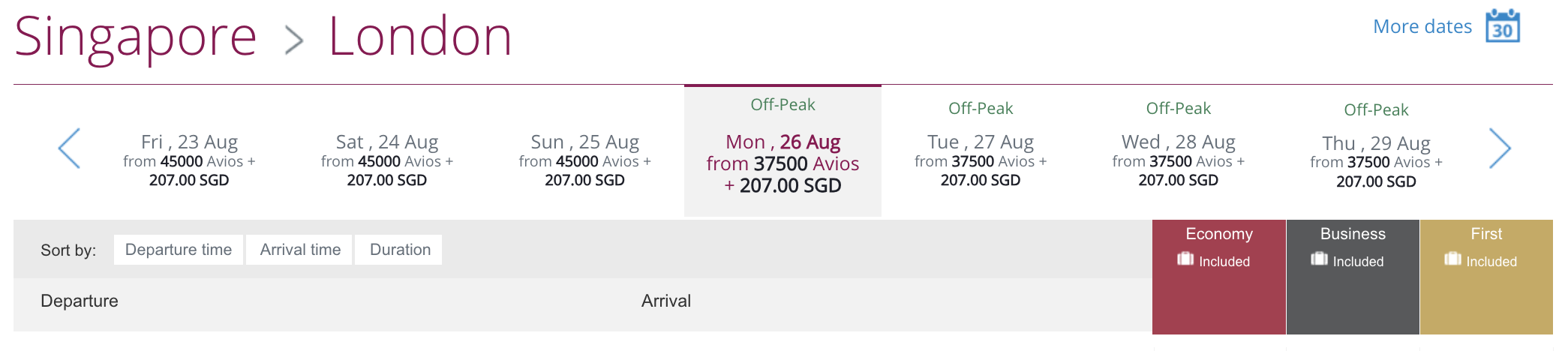
Task: Click the Economy cabin column header
Action: [x=1219, y=234]
